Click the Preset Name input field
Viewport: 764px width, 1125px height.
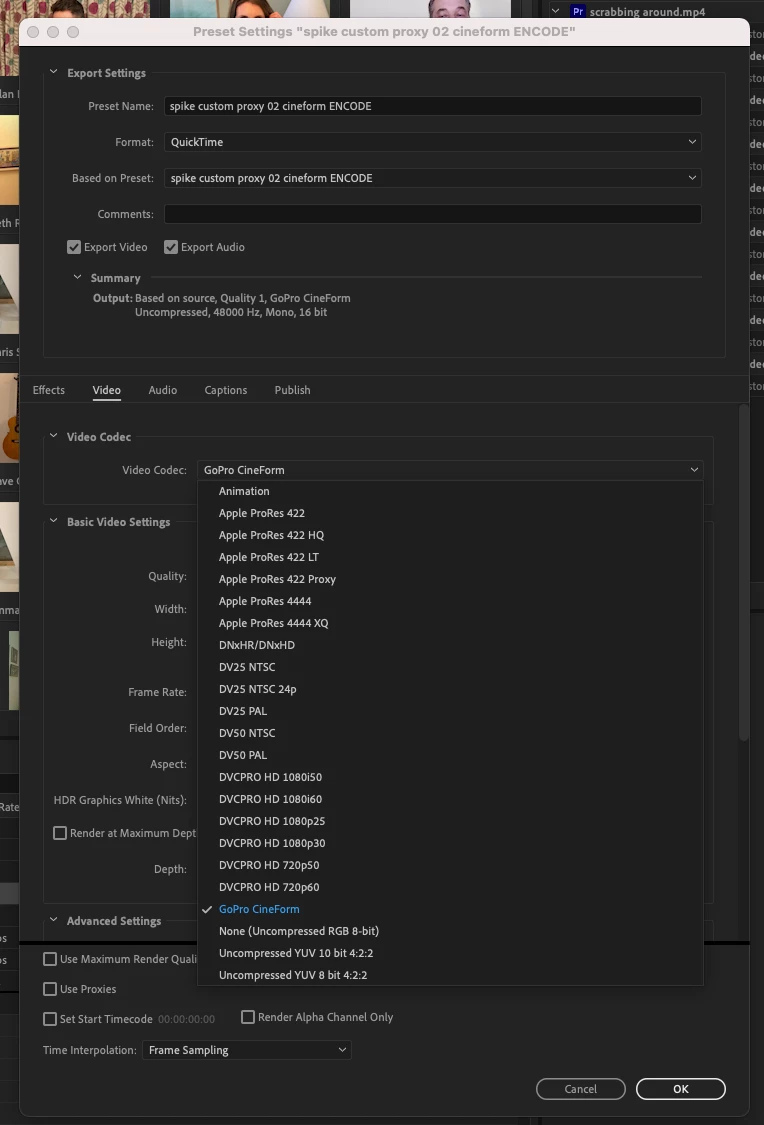coord(433,106)
